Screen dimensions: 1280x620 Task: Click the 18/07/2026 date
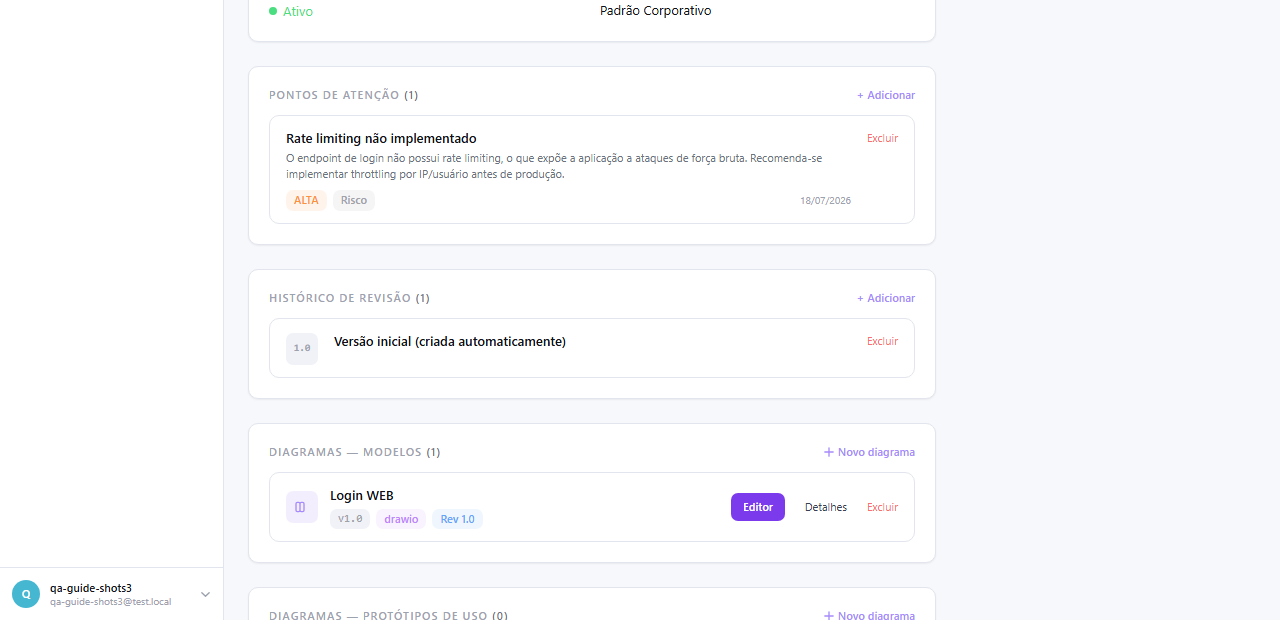[x=825, y=200]
